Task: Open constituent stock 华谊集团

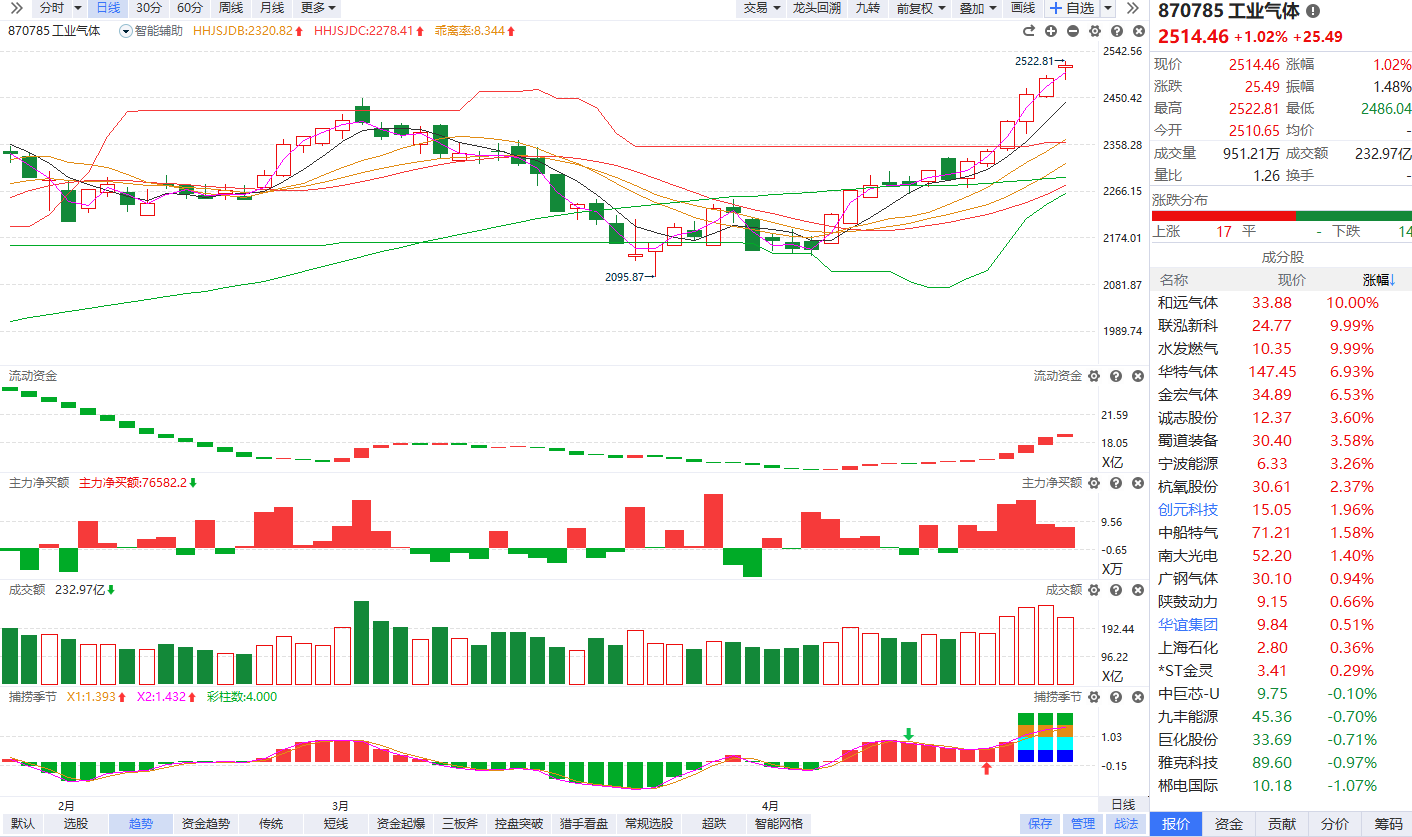Action: 1188,624
